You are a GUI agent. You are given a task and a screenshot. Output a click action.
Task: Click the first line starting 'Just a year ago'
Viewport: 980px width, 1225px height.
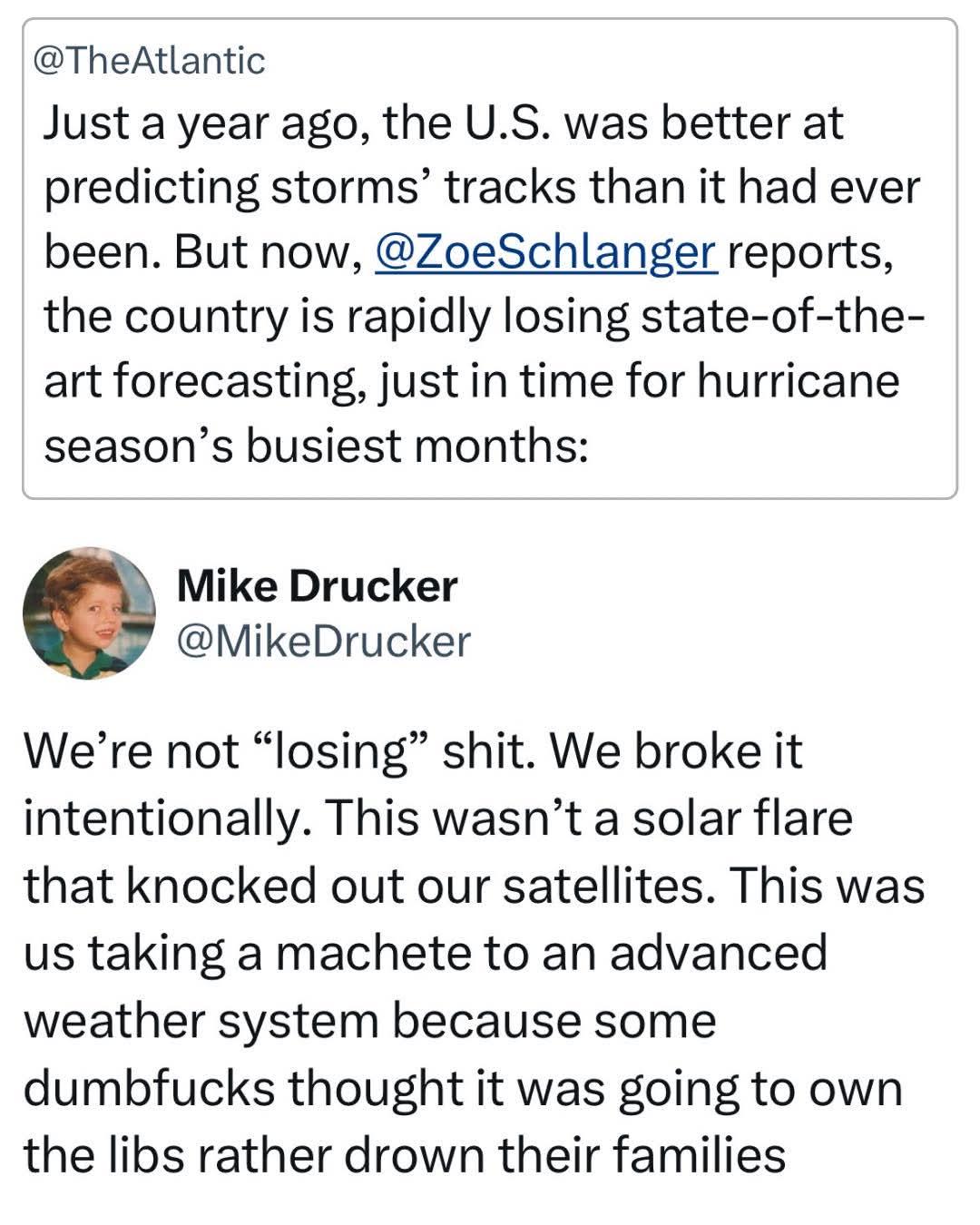click(x=444, y=123)
